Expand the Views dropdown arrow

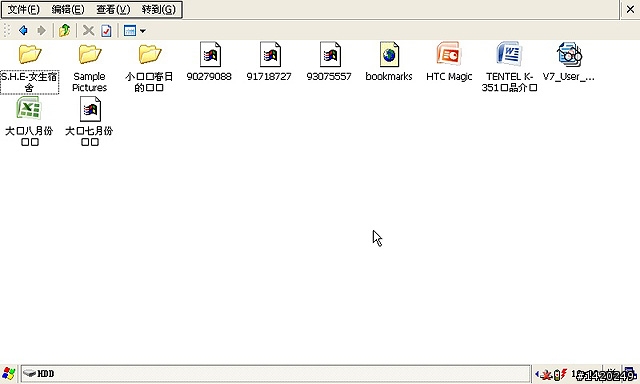coord(142,31)
